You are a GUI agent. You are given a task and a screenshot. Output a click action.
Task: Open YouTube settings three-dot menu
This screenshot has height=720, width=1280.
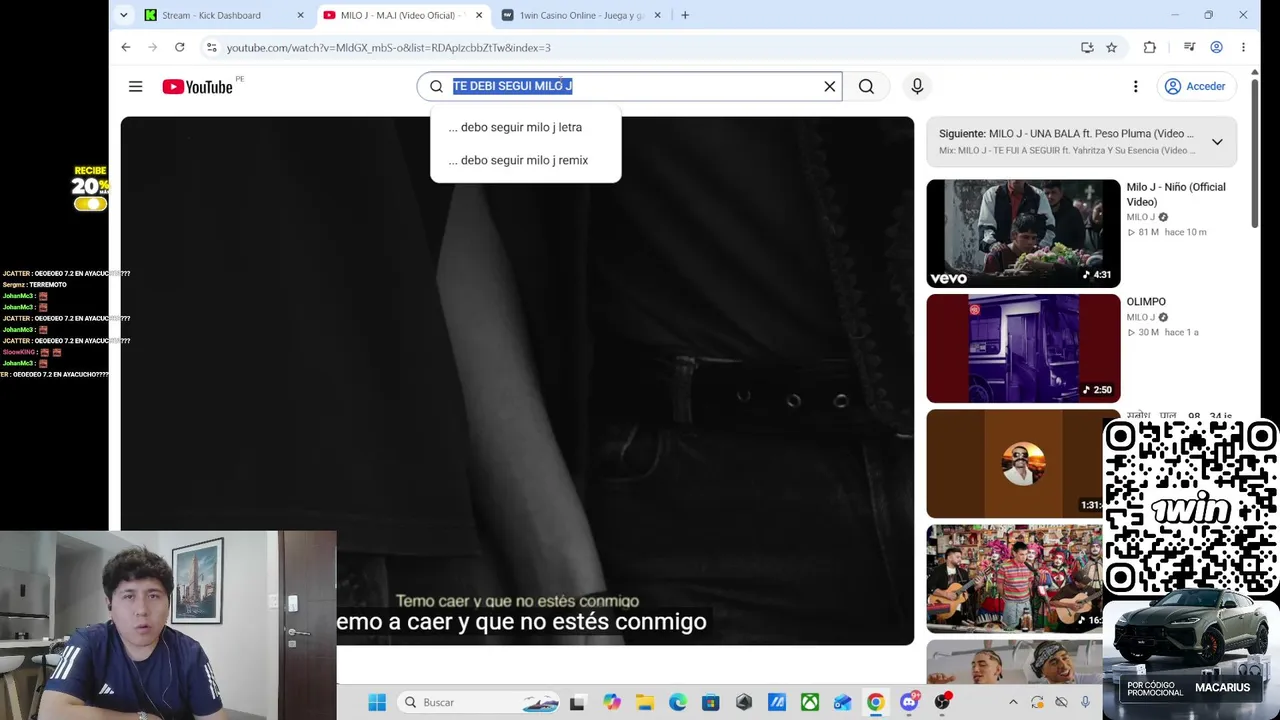[1135, 87]
